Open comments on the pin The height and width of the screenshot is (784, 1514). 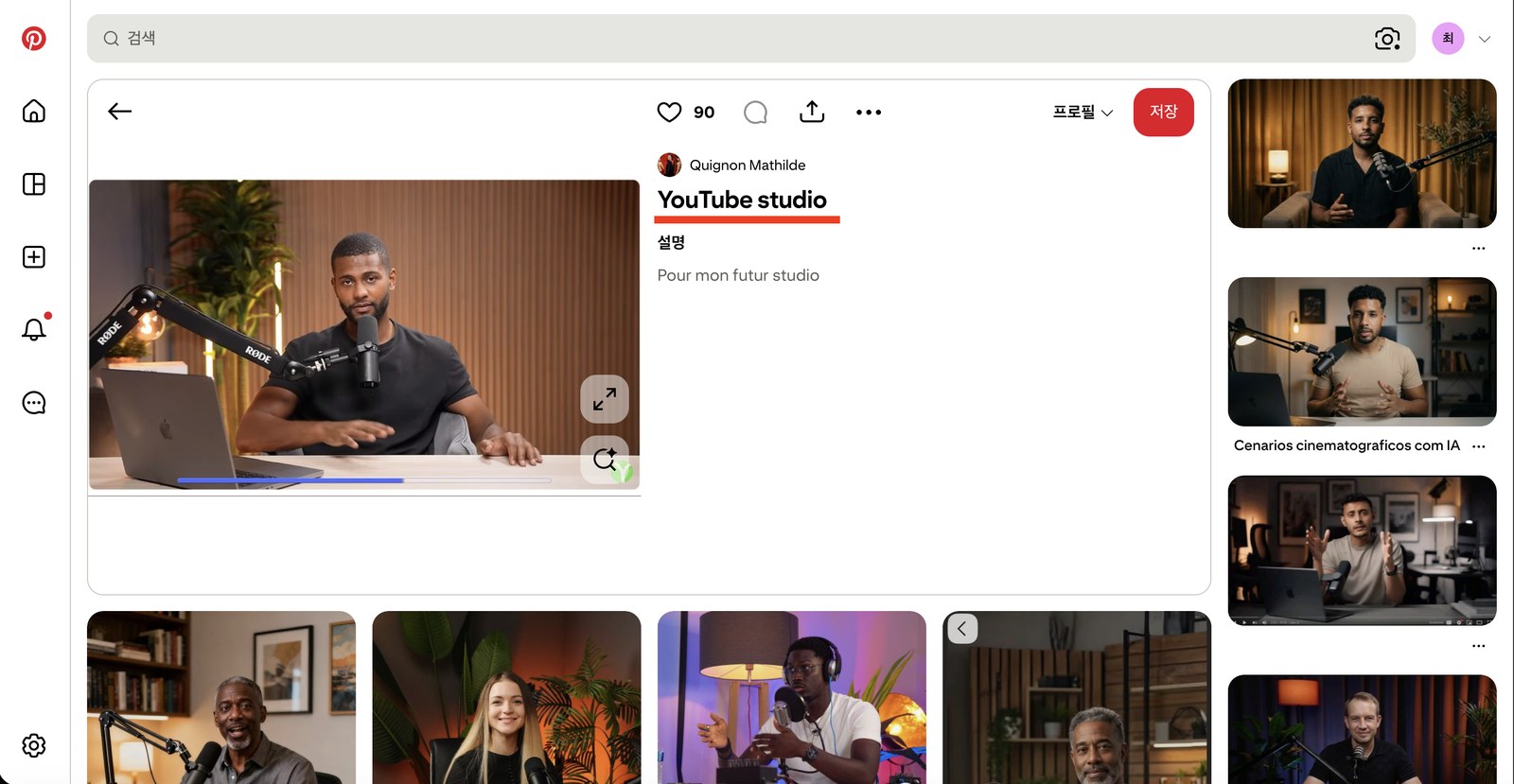755,112
